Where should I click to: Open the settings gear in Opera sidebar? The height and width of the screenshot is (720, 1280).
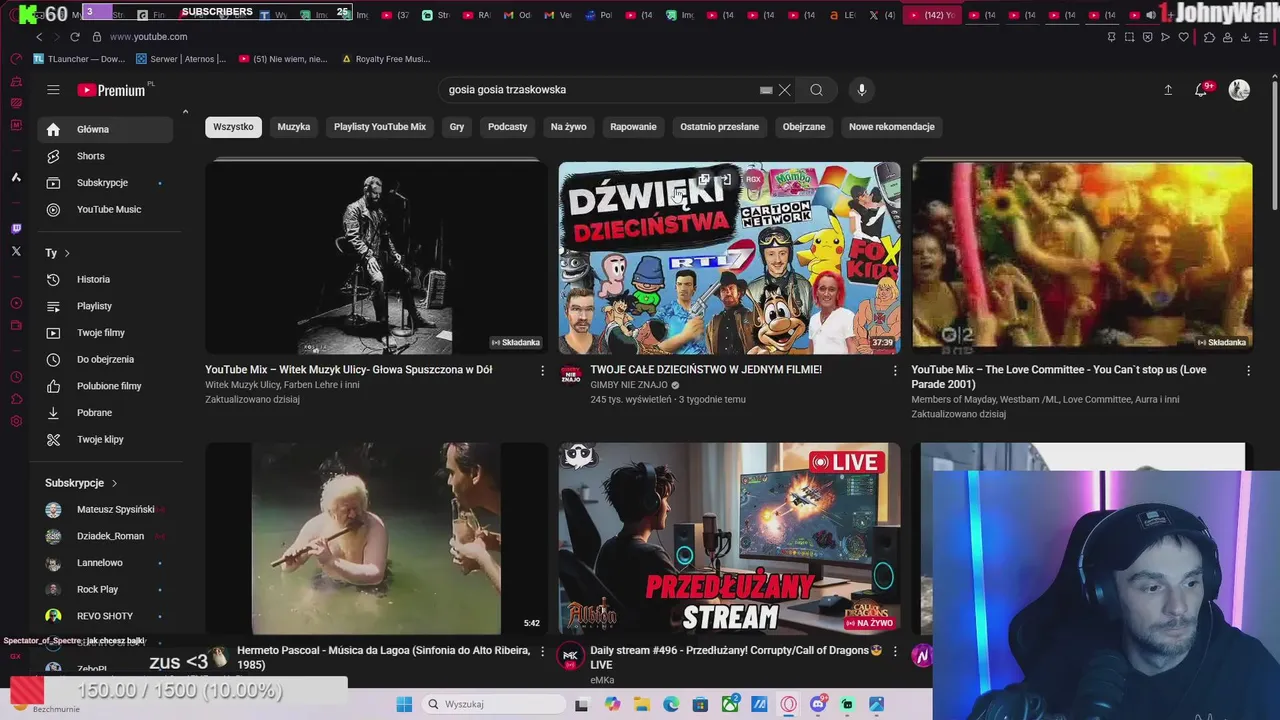[x=16, y=421]
